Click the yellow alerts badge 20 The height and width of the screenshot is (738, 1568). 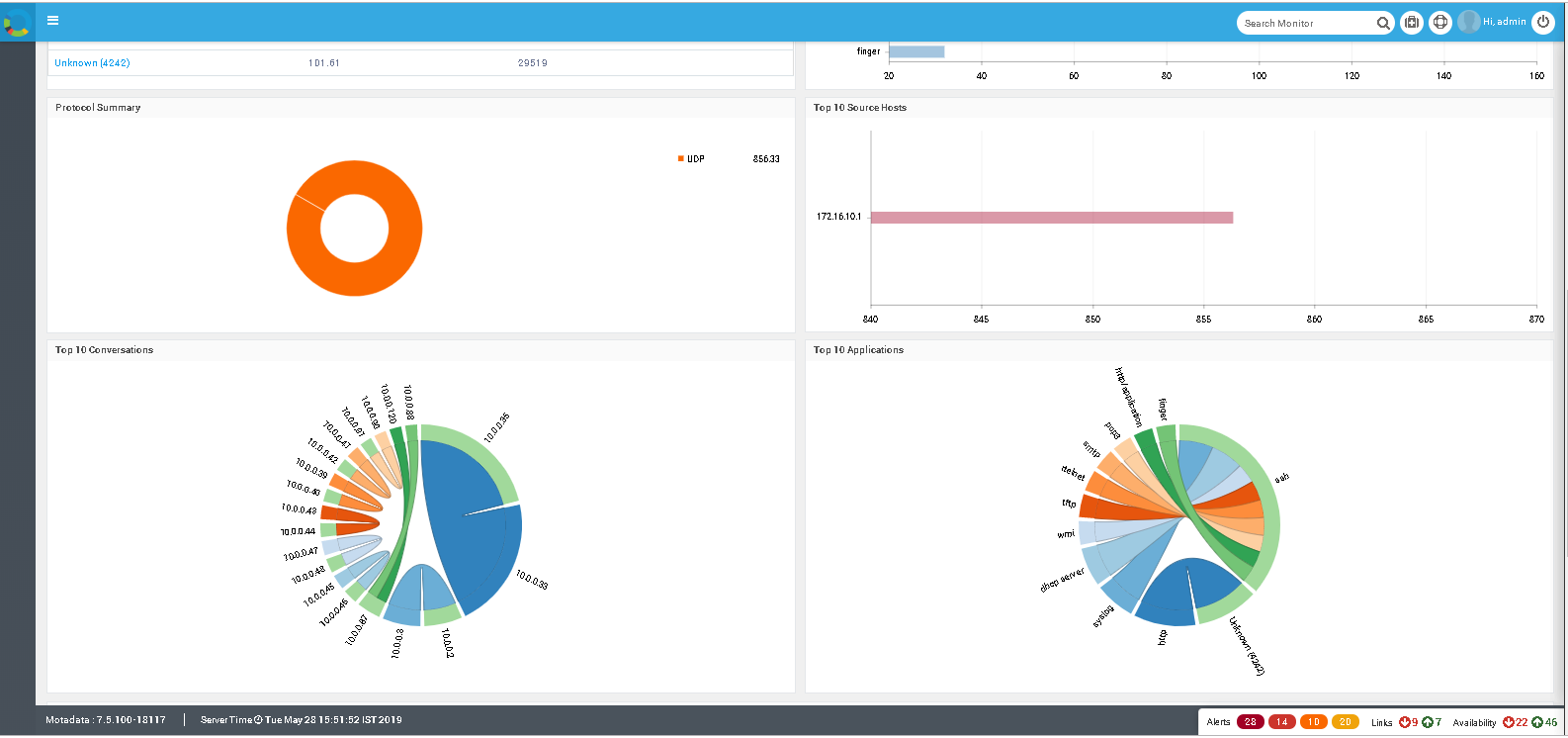1346,722
